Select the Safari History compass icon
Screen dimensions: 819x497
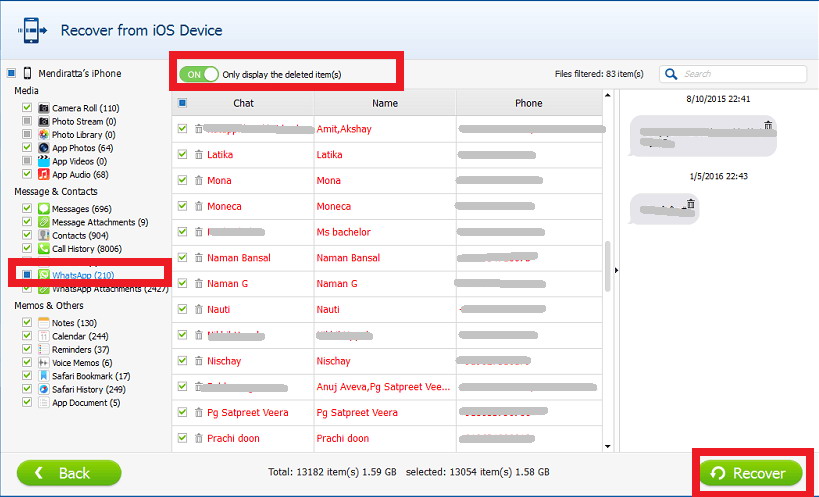[44, 389]
